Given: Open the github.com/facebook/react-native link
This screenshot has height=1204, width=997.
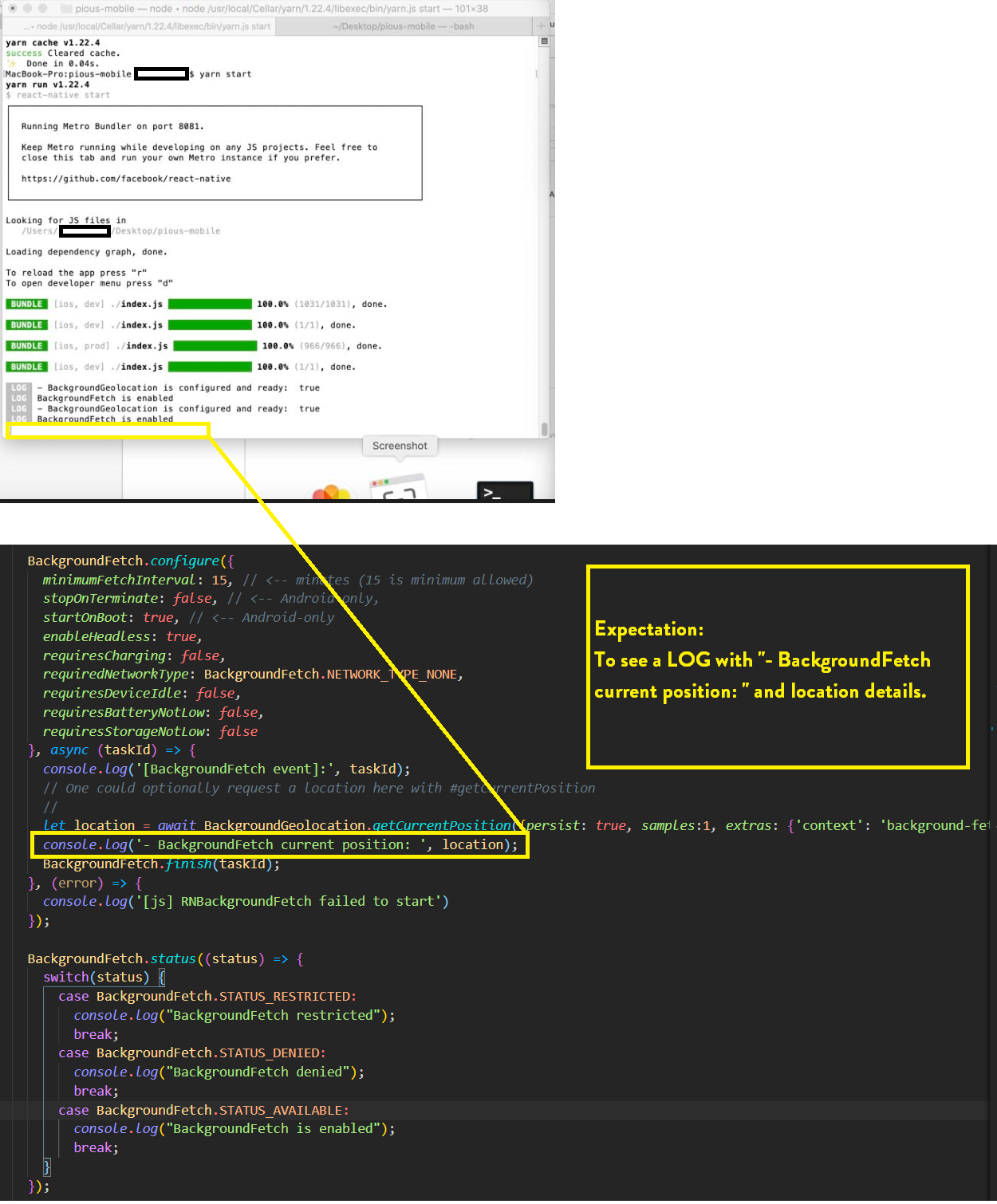Looking at the screenshot, I should pos(127,178).
